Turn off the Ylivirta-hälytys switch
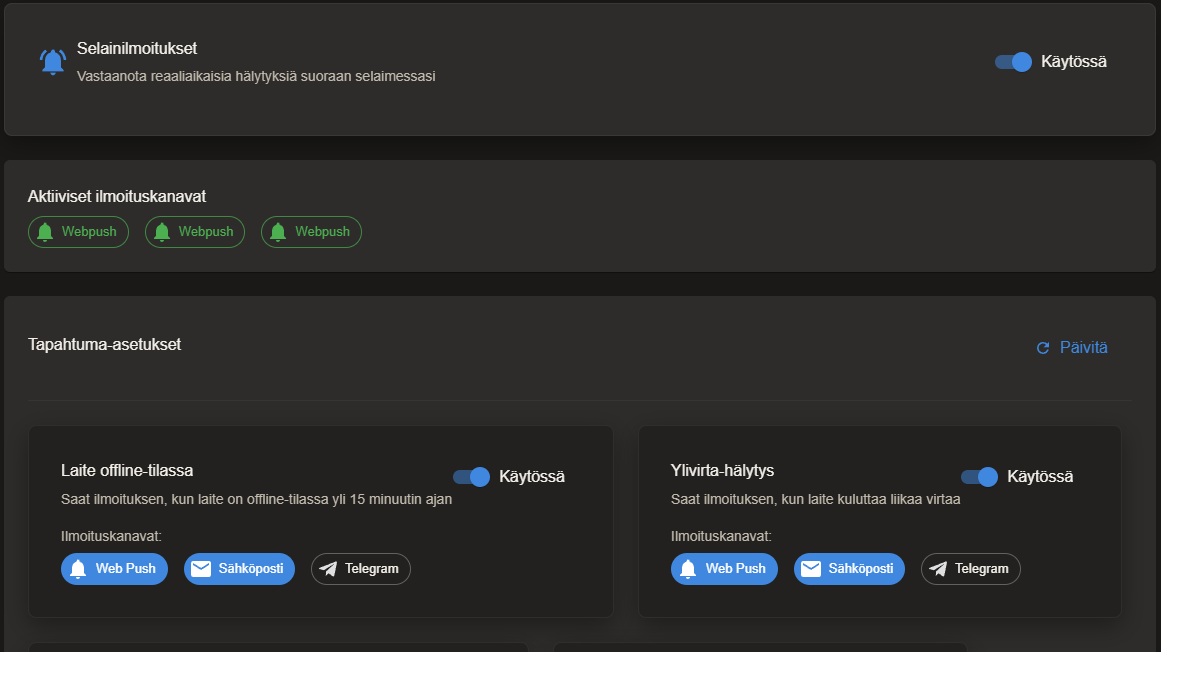This screenshot has height=675, width=1200. tap(980, 477)
